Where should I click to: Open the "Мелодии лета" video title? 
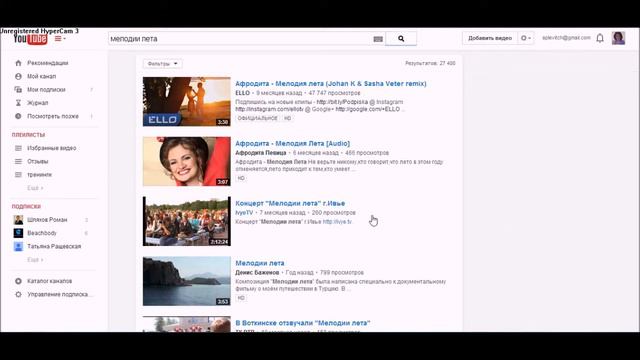pos(260,263)
